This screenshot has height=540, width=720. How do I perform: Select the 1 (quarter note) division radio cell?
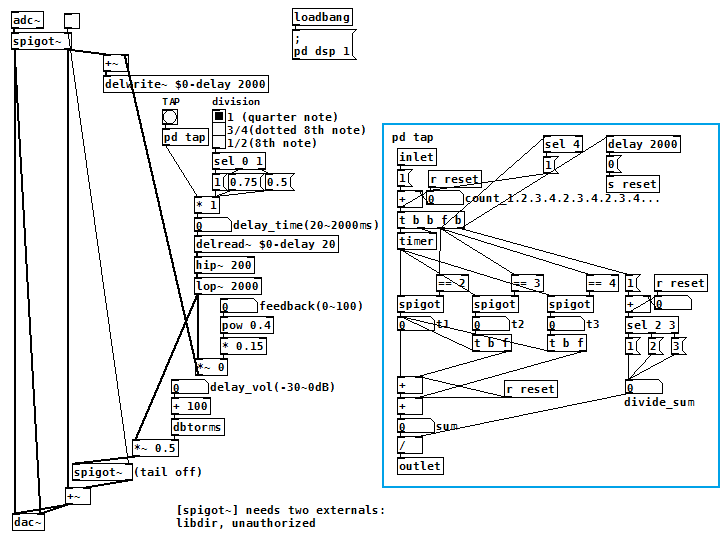tap(219, 116)
